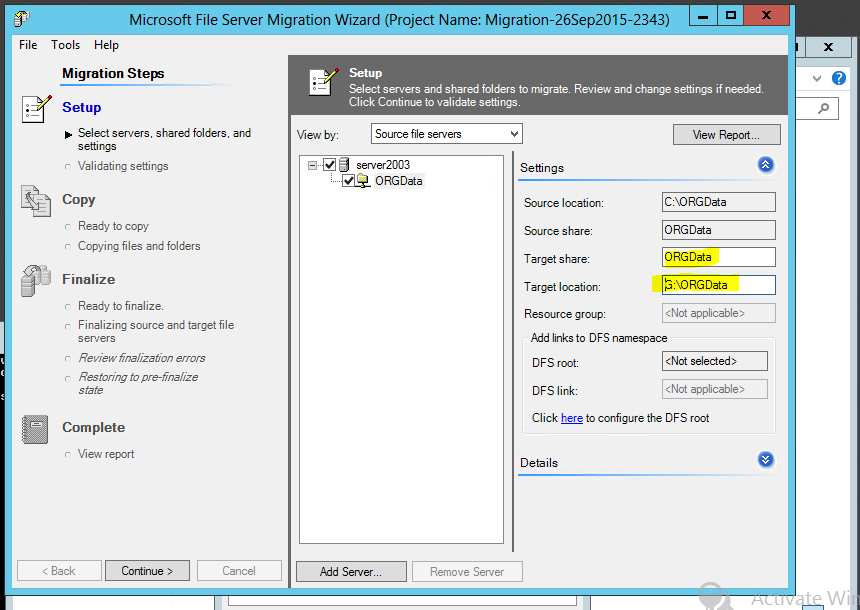
Task: Click the Finalize step heading
Action: point(88,279)
